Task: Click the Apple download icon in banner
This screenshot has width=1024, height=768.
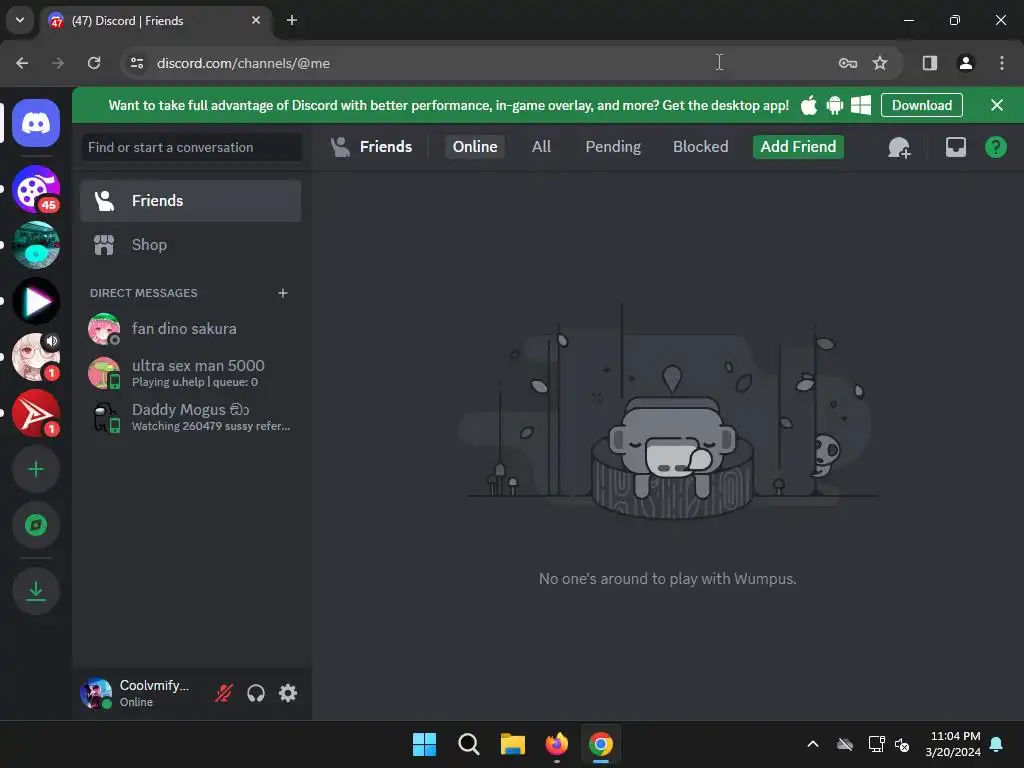Action: [808, 105]
